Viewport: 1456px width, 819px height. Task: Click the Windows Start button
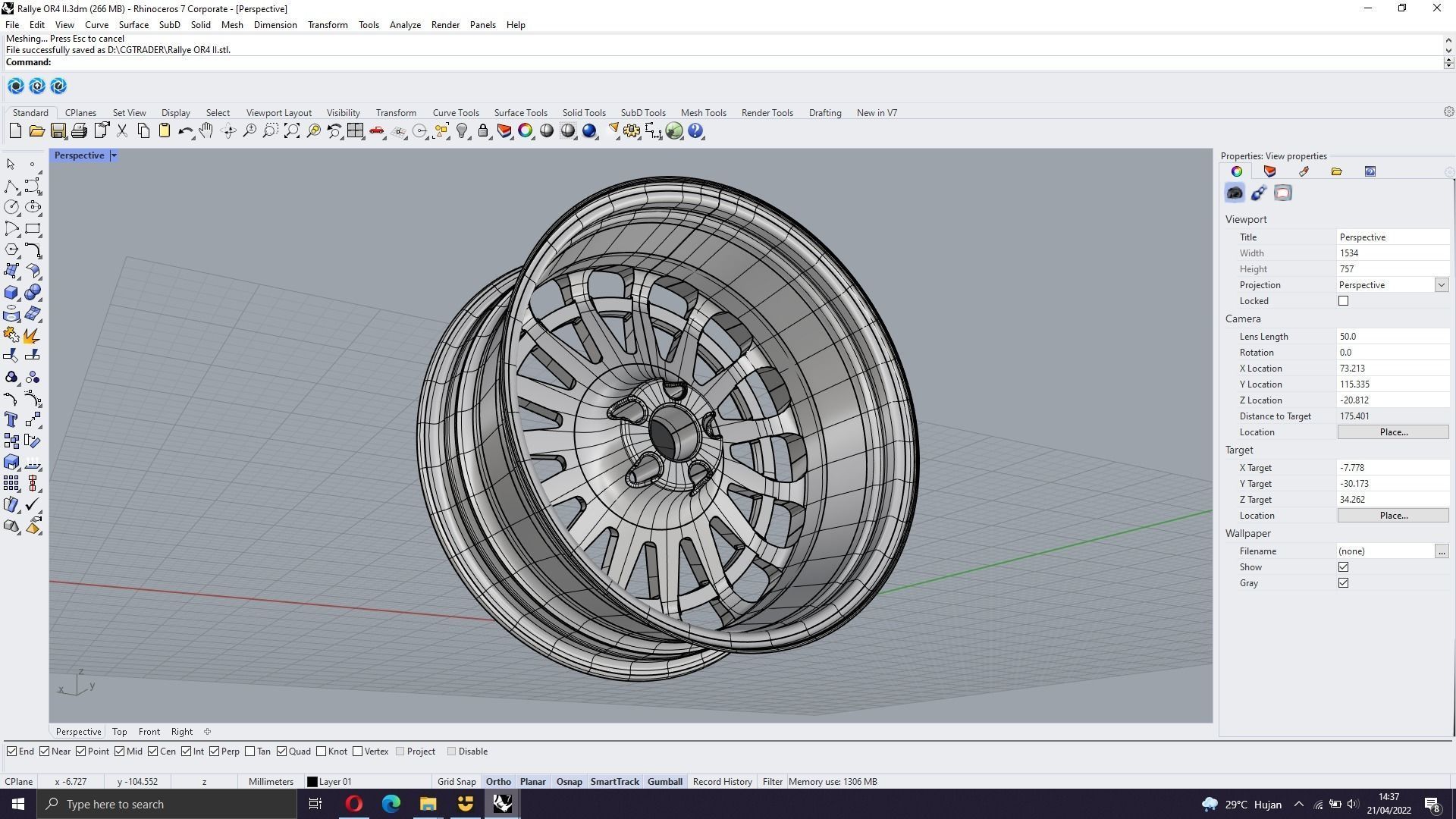click(x=18, y=804)
